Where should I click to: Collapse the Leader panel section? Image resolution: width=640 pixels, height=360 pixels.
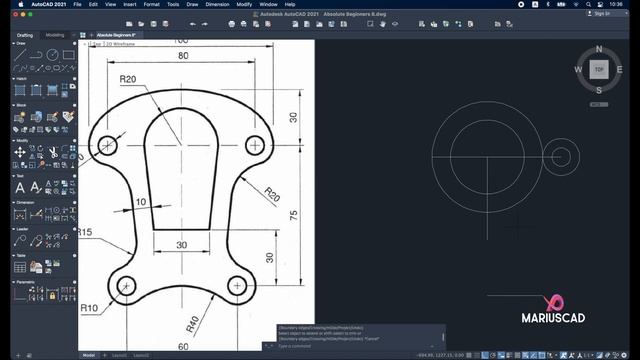click(x=13, y=229)
